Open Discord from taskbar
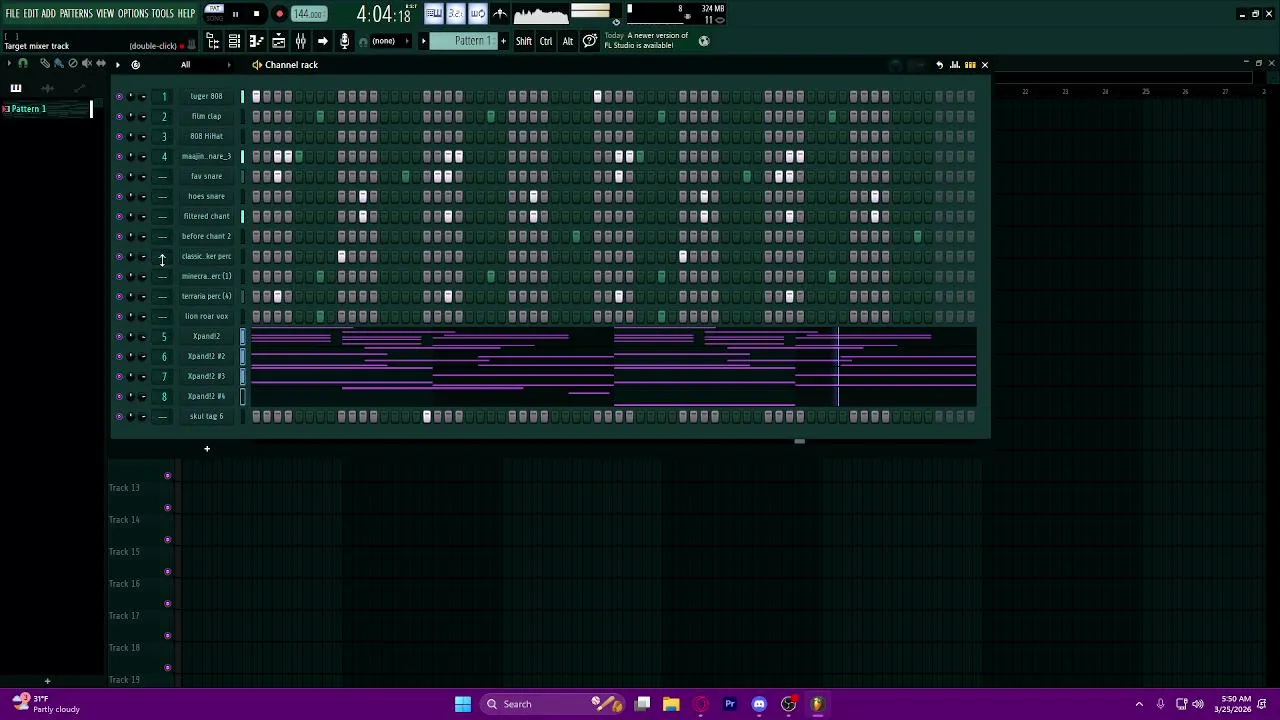This screenshot has width=1280, height=720. pyautogui.click(x=759, y=704)
